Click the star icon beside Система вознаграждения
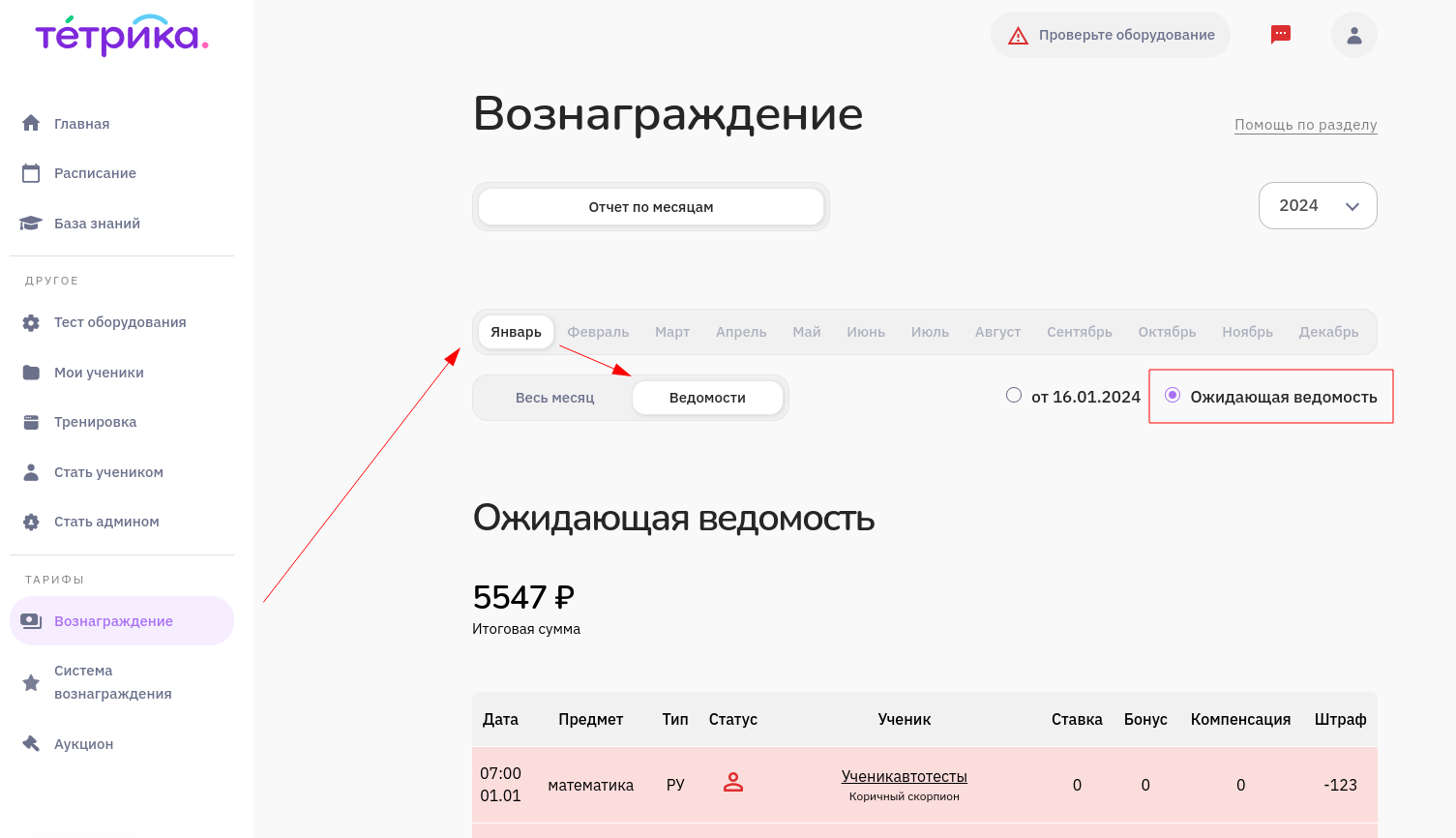 pos(31,682)
